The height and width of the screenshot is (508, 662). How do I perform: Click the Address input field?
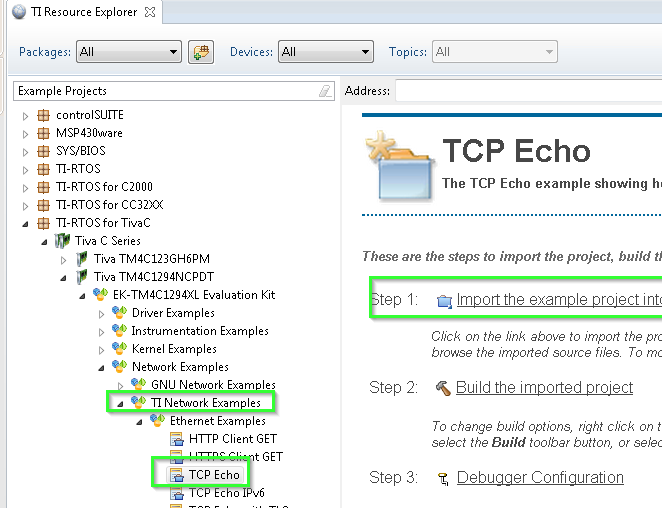[529, 91]
